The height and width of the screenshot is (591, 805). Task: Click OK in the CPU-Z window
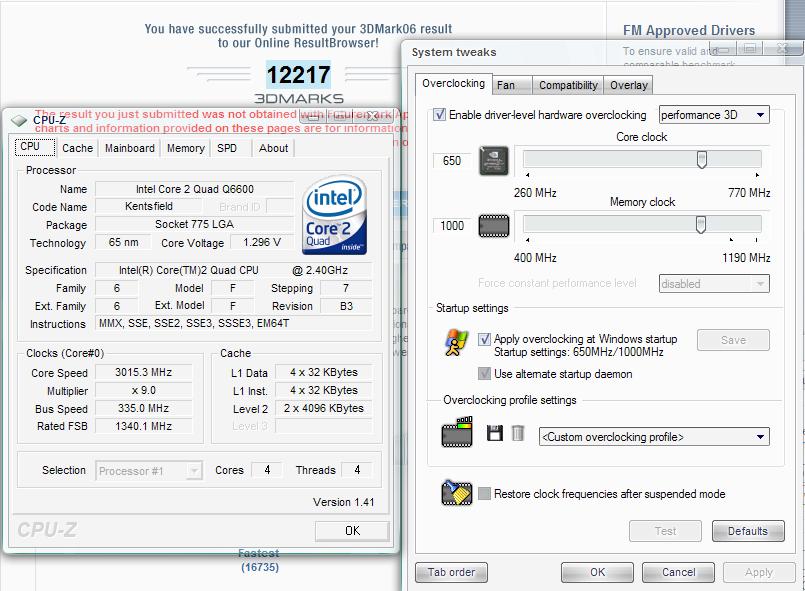click(352, 531)
